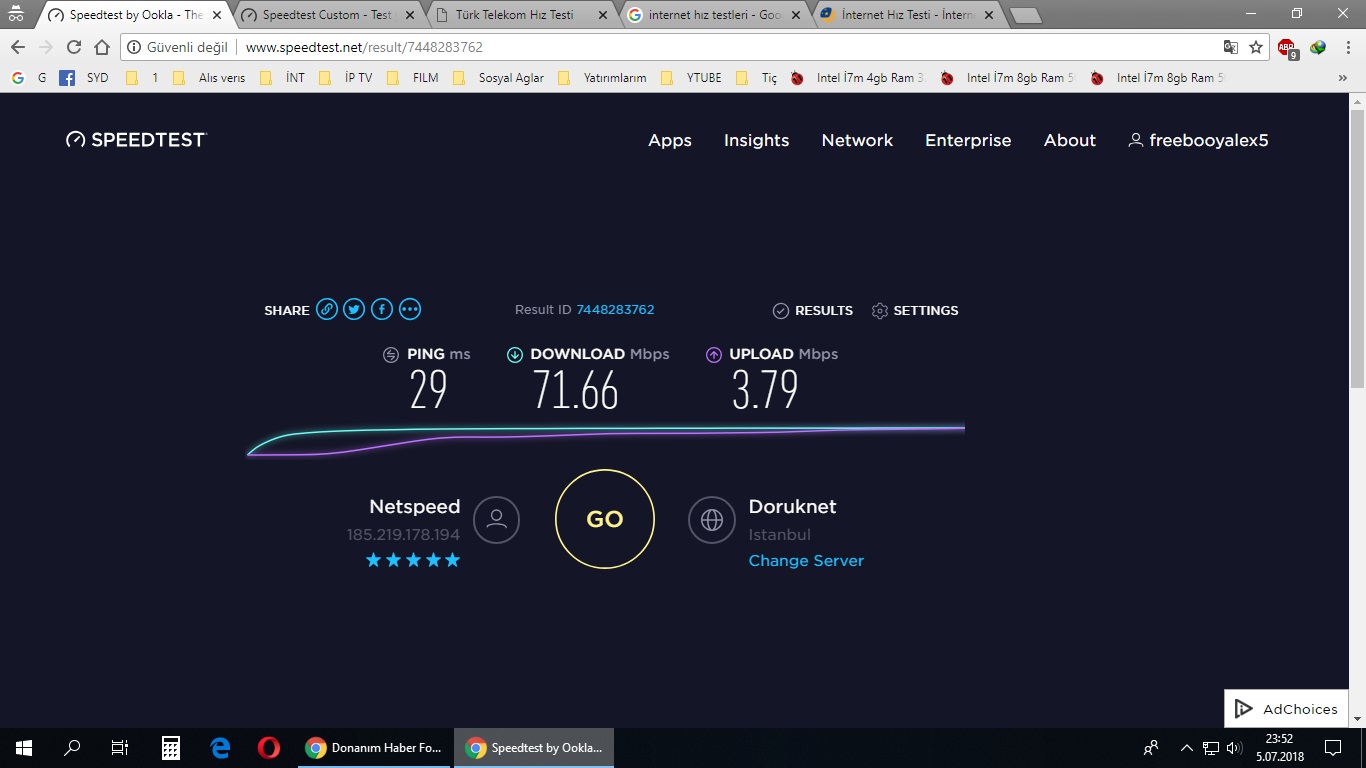This screenshot has height=768, width=1366.
Task: Open RESULTS history
Action: [x=813, y=310]
